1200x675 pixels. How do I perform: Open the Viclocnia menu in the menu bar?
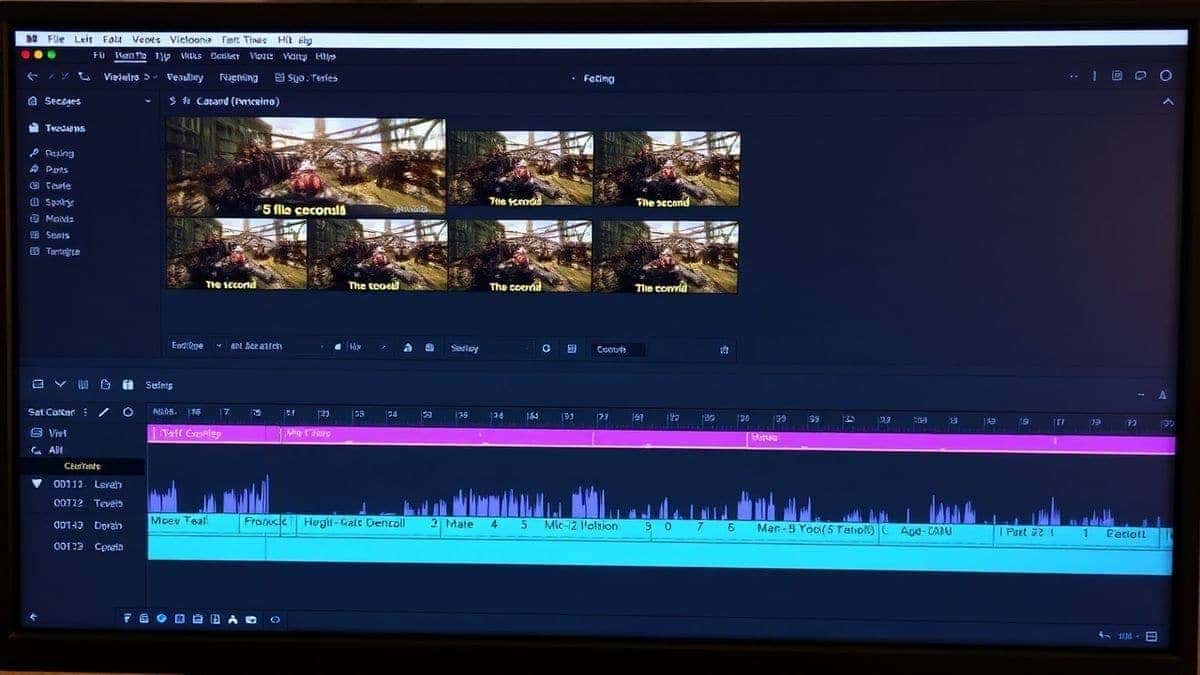tap(190, 39)
